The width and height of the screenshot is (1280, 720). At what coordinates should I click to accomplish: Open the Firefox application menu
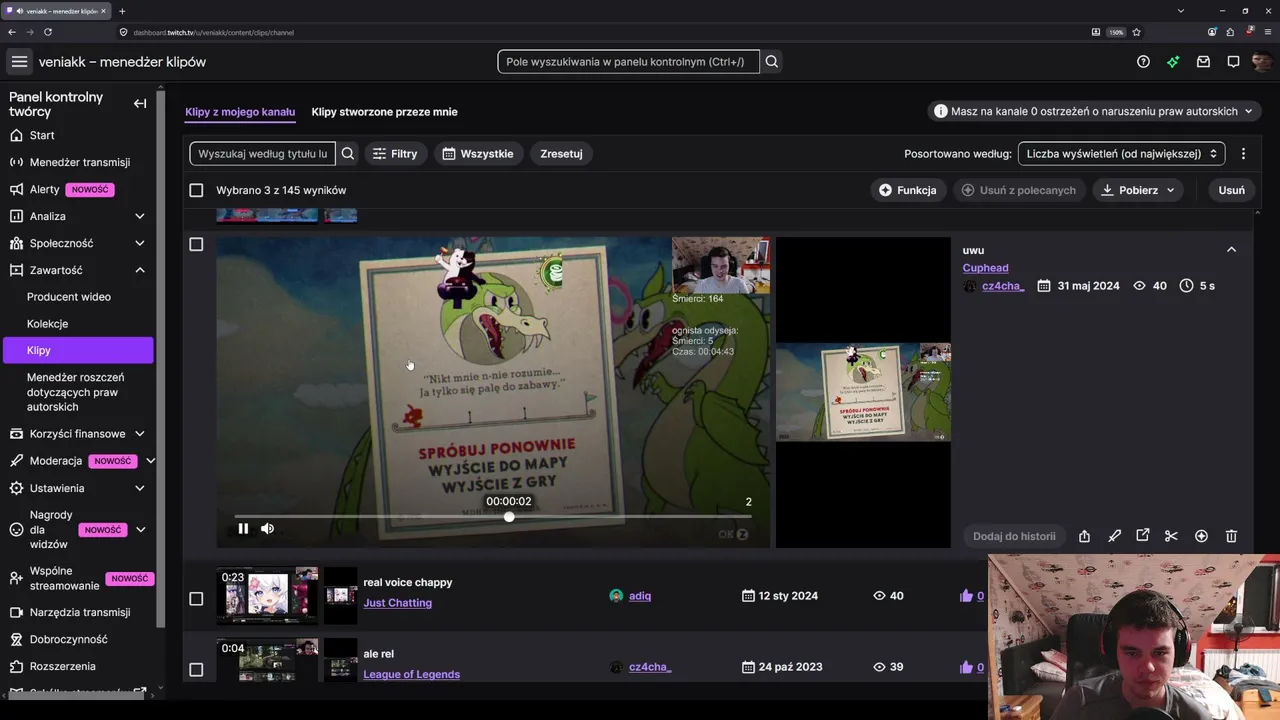[1268, 32]
